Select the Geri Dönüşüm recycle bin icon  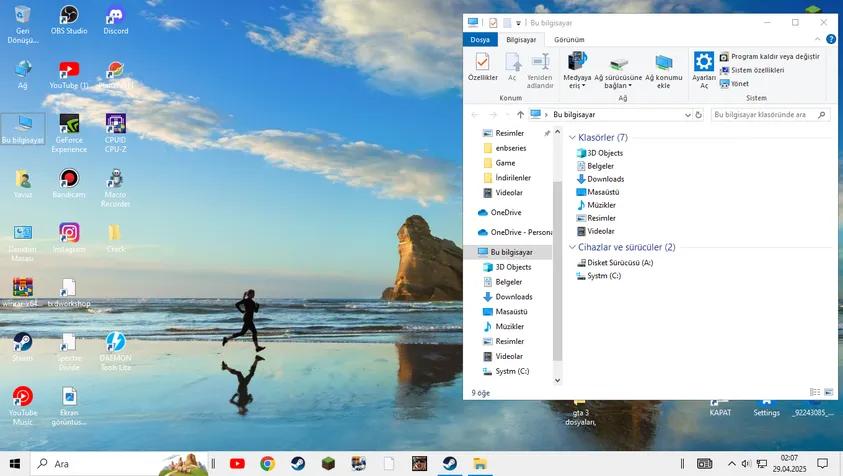22,25
